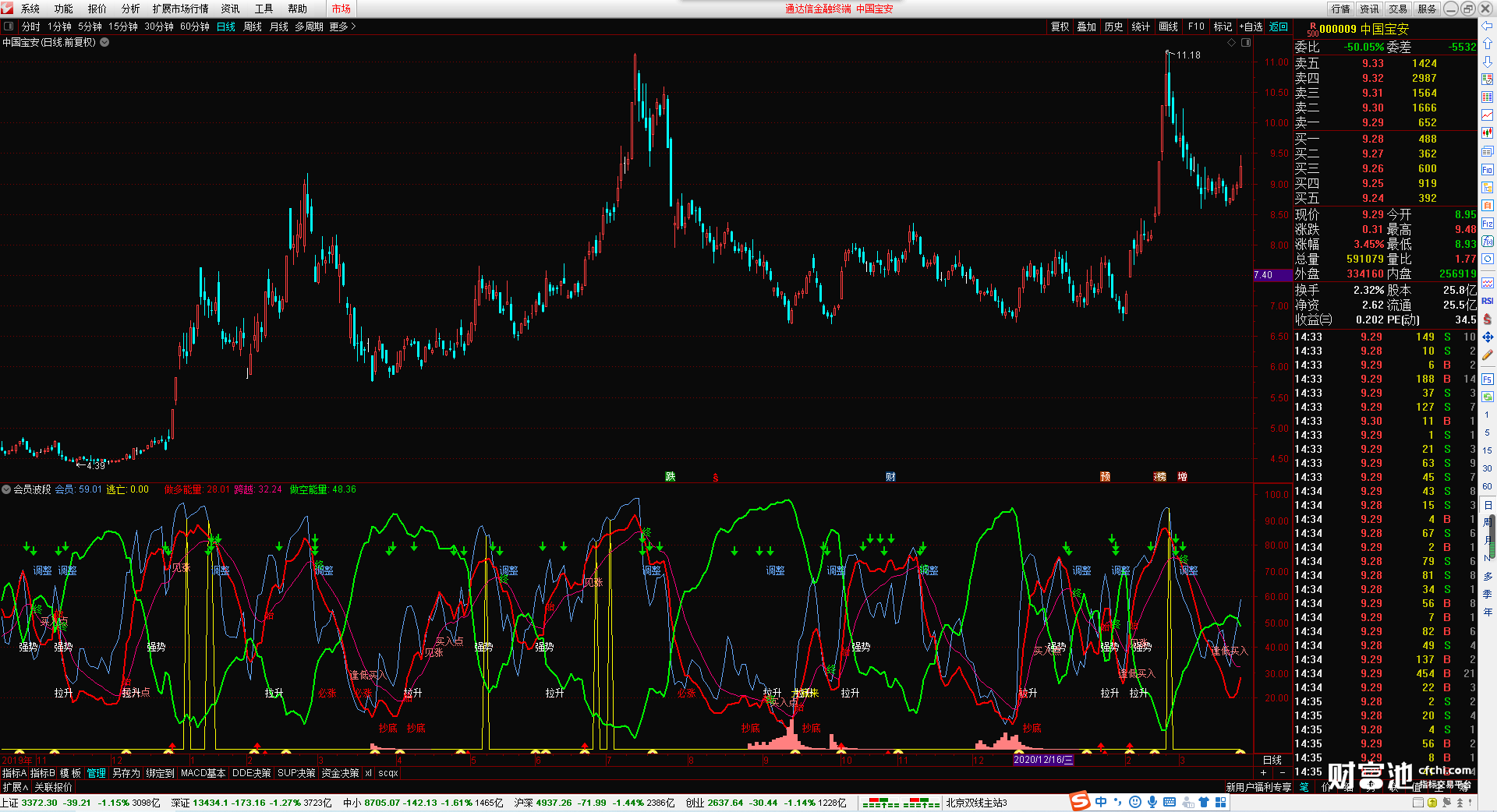1497x812 pixels.
Task: Click the info-flag marker 财 on chart
Action: click(x=890, y=476)
